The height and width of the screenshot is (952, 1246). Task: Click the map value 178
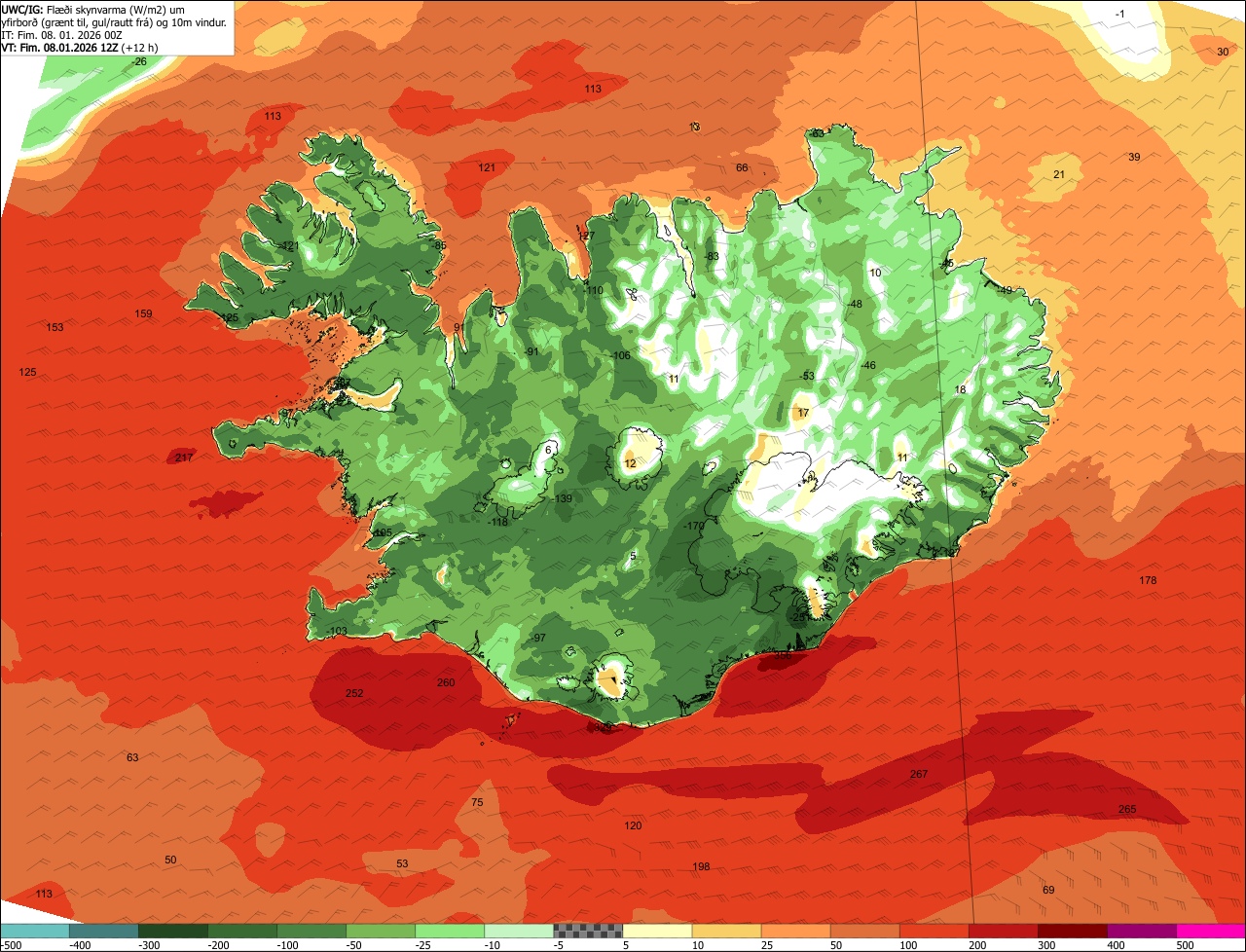(1148, 580)
